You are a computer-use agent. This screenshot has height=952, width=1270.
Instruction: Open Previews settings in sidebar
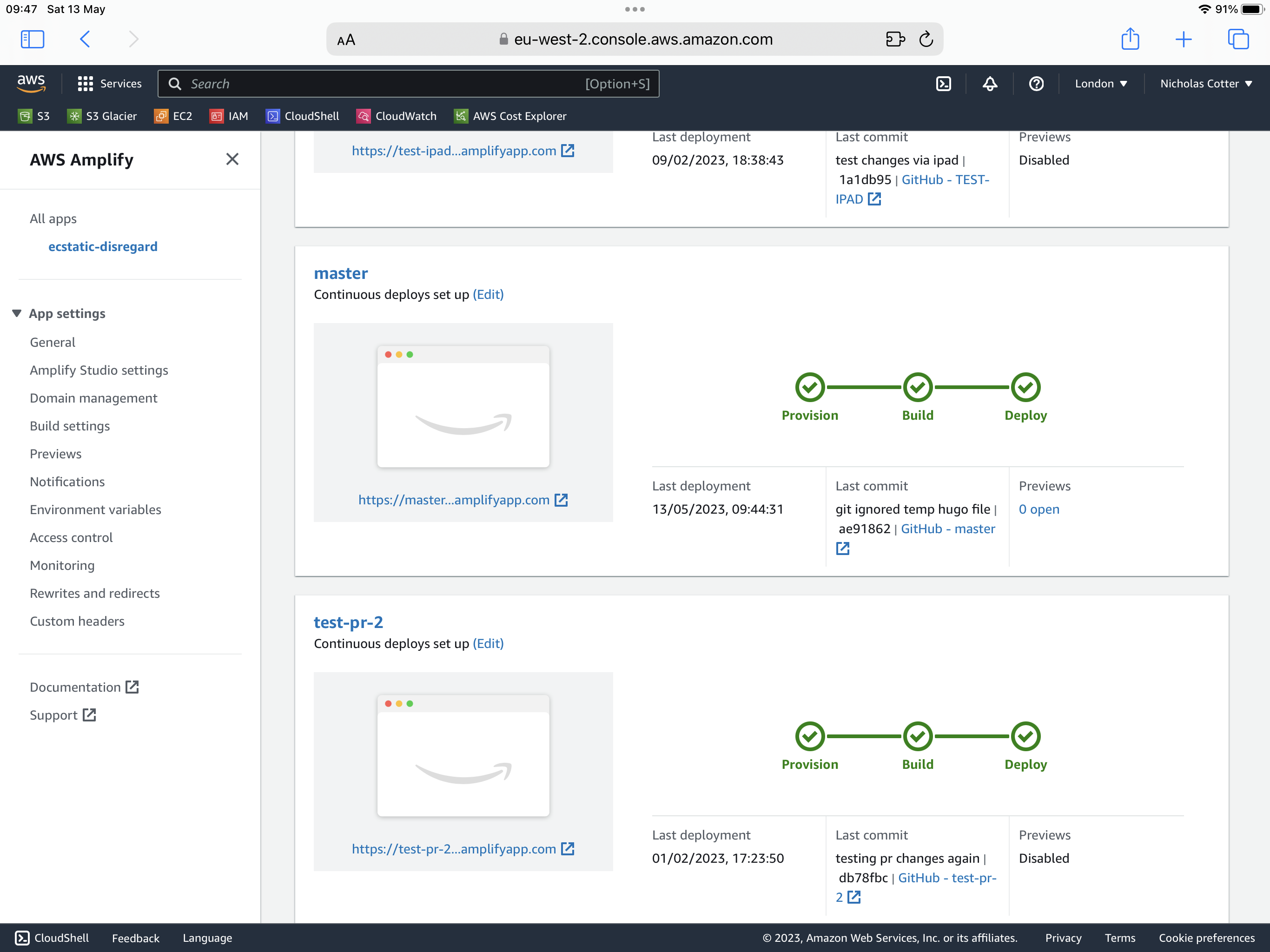pos(56,454)
